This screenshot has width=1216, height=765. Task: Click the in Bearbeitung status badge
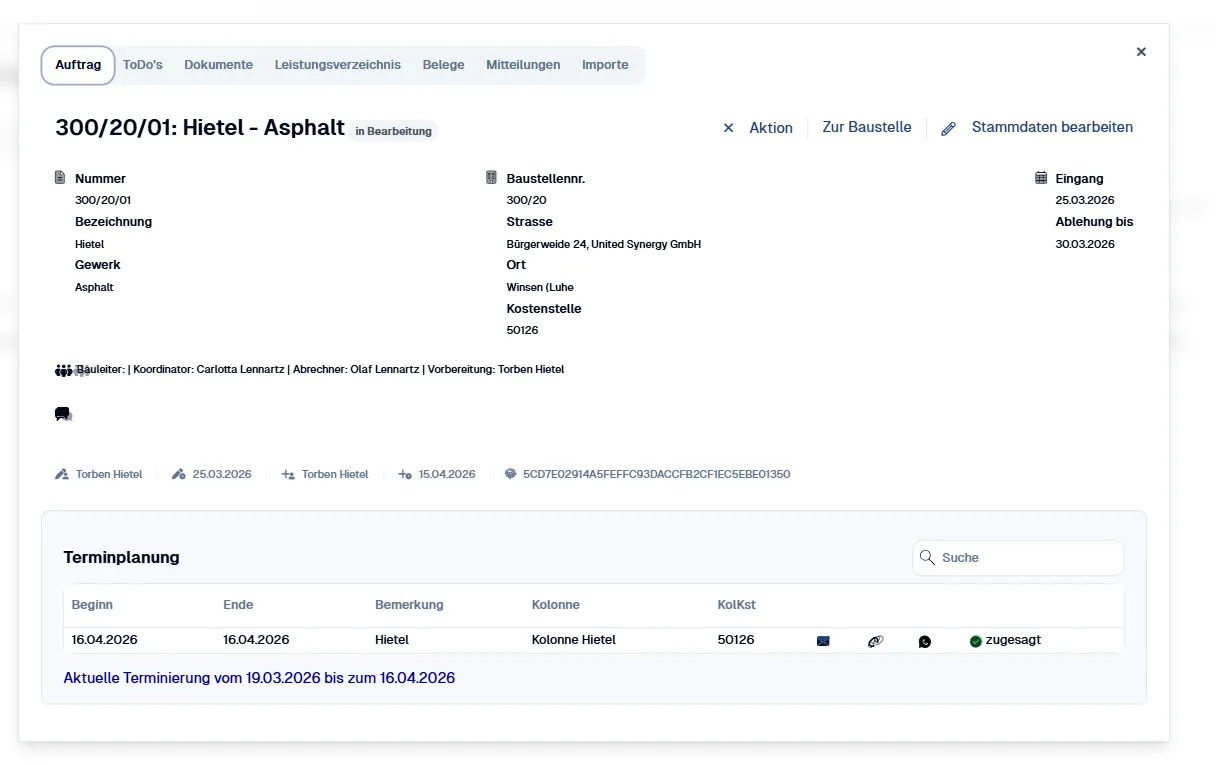(393, 130)
